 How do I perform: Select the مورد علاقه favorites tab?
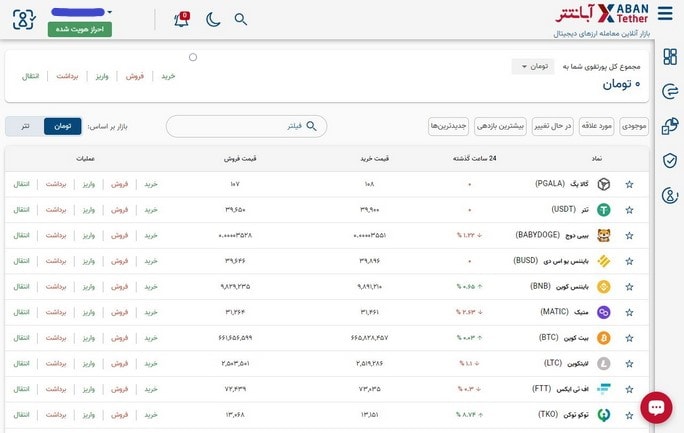click(x=596, y=126)
